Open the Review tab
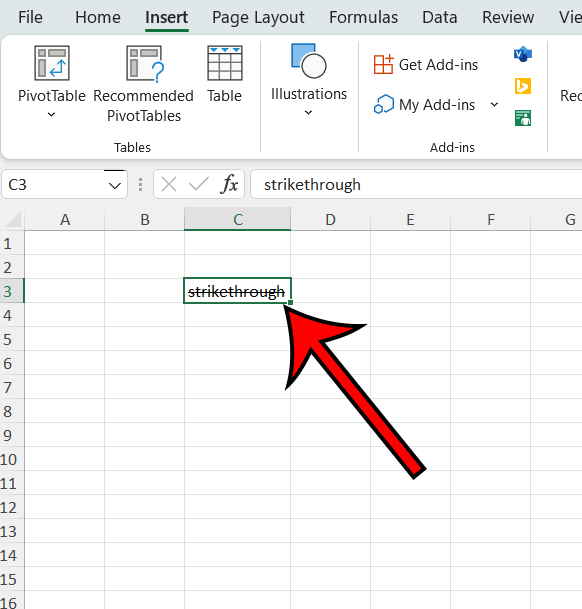582x609 pixels. (x=508, y=17)
